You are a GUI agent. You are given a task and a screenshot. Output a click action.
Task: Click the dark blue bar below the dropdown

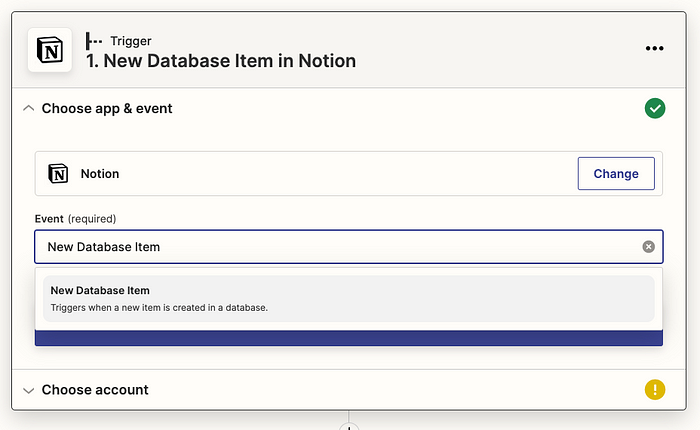click(x=349, y=338)
